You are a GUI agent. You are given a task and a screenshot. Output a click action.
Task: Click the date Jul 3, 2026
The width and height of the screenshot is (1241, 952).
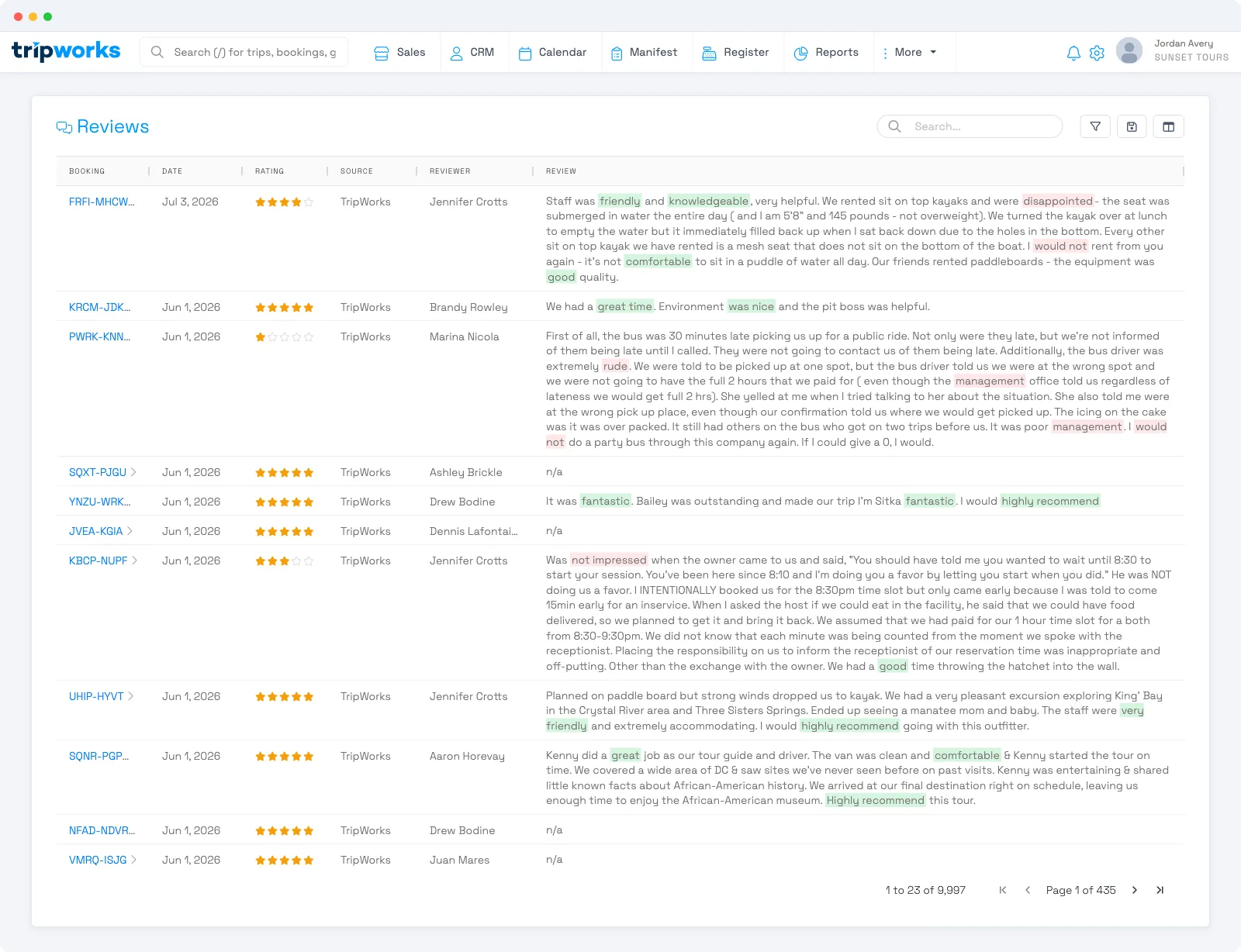tap(190, 202)
